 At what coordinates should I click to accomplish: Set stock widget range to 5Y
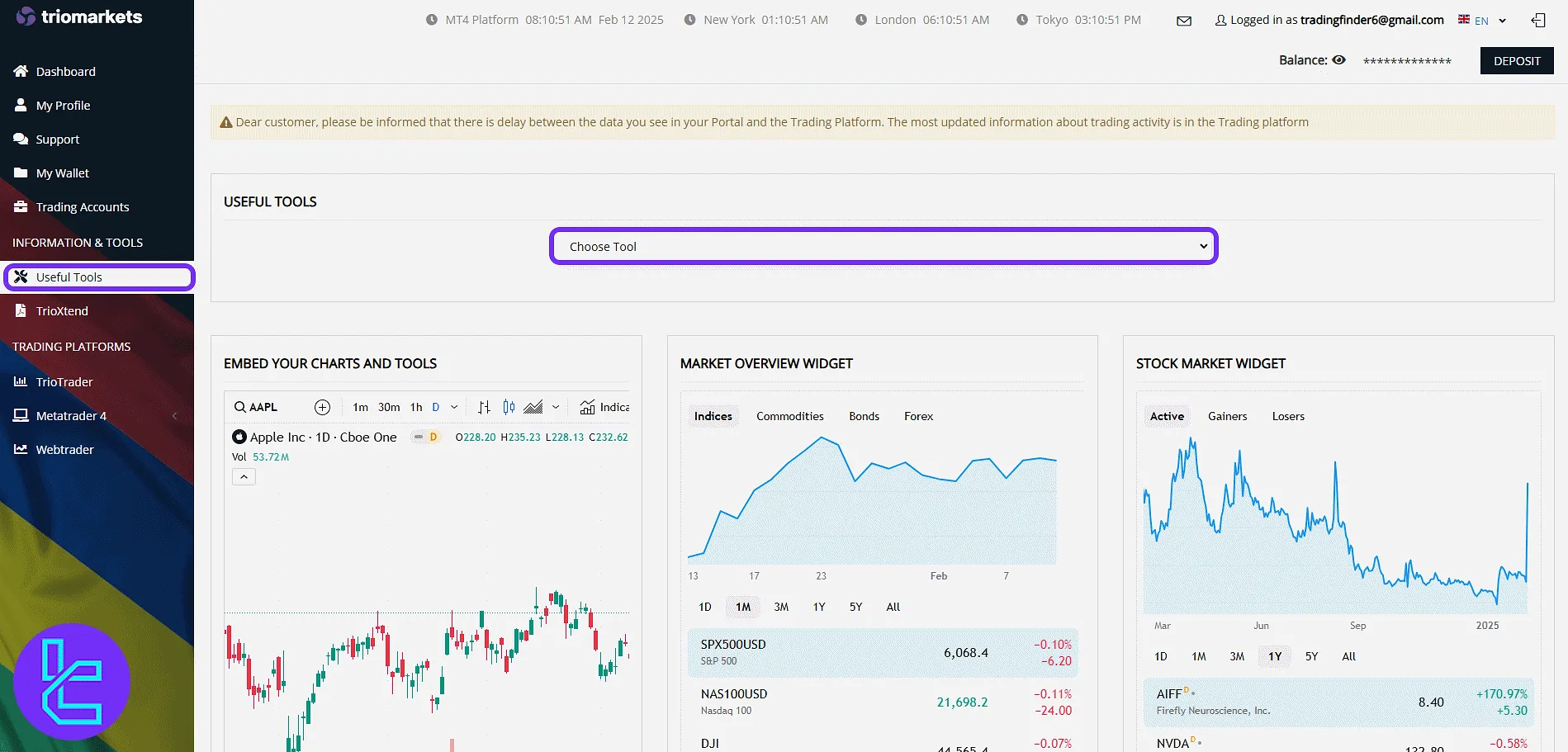(1311, 656)
